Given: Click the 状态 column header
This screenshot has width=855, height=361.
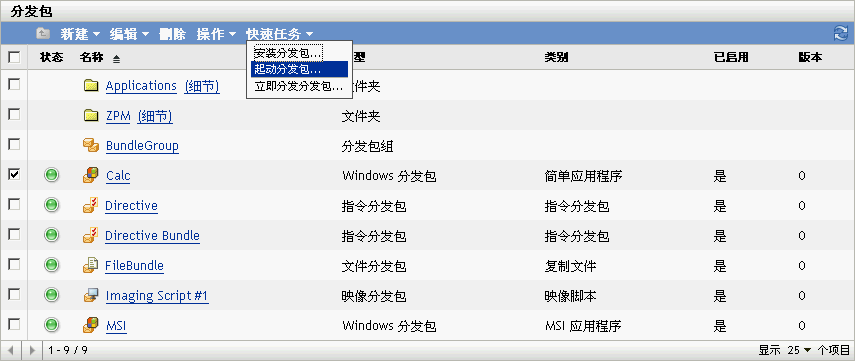Looking at the screenshot, I should pyautogui.click(x=51, y=57).
